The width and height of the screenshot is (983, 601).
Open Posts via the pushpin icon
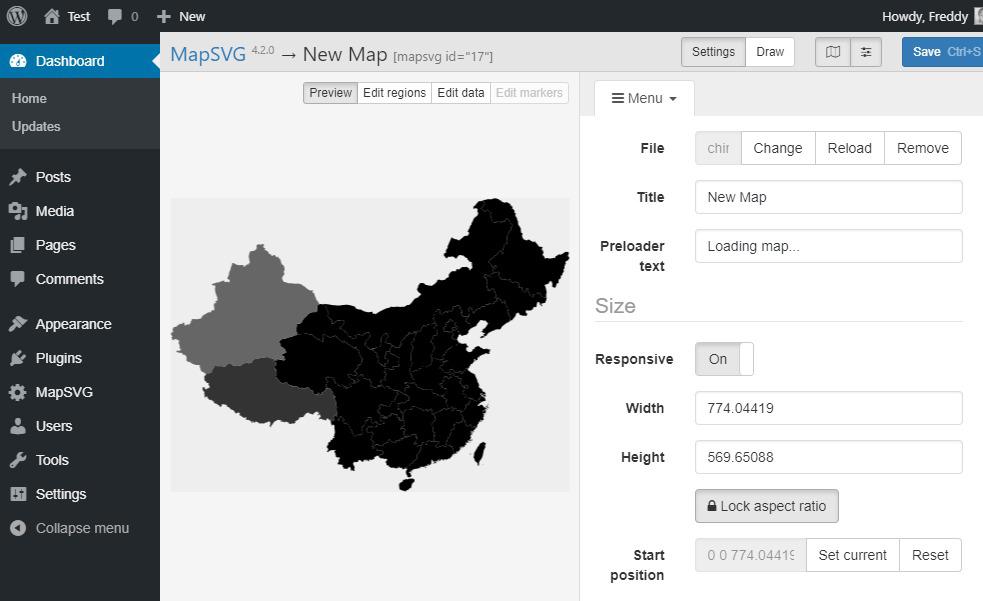click(x=18, y=177)
